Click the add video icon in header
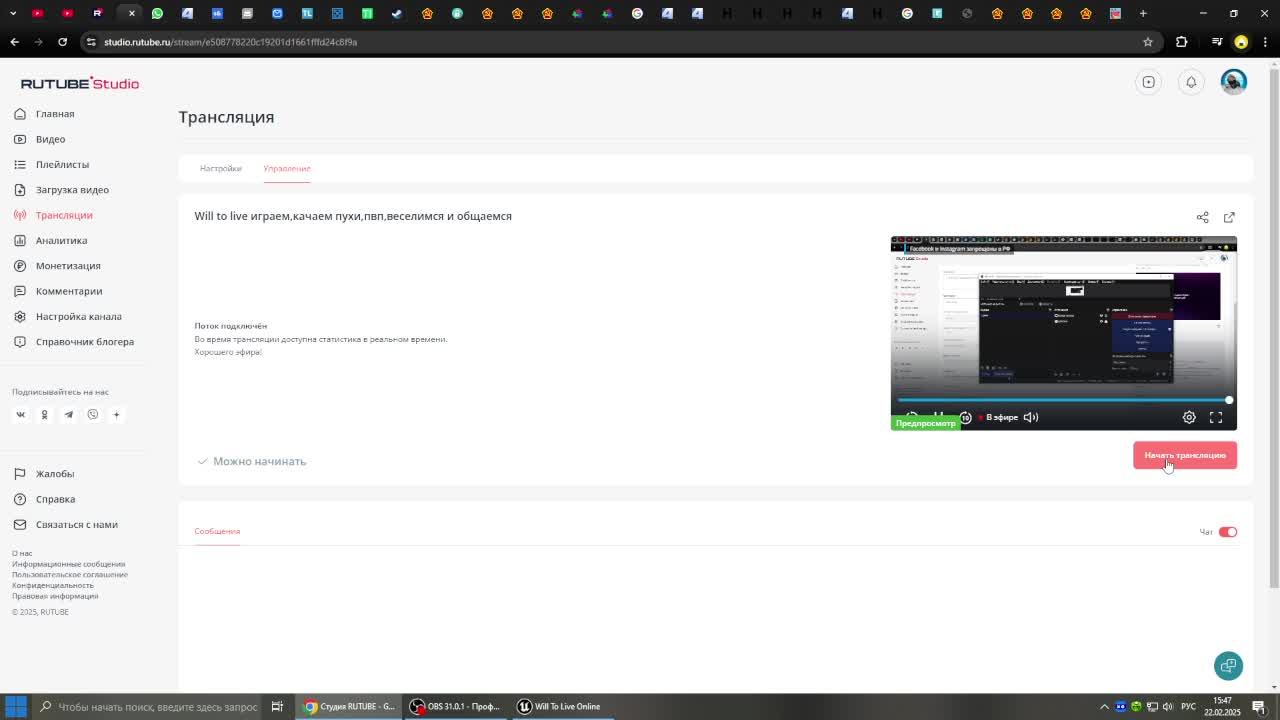Image resolution: width=1280 pixels, height=720 pixels. pyautogui.click(x=1148, y=82)
